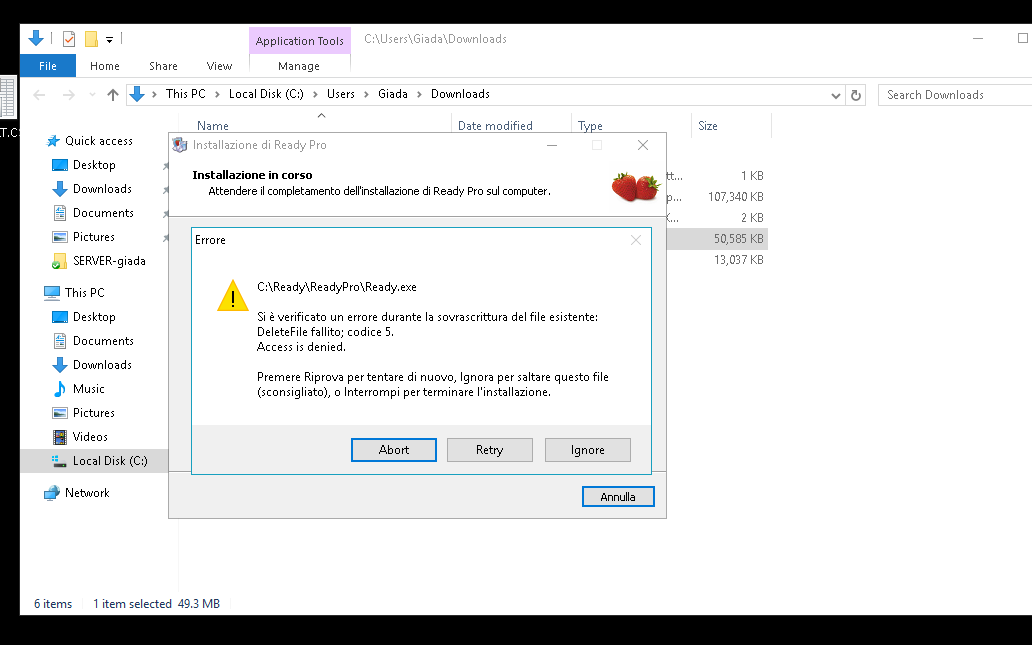Click the Search Downloads field
The height and width of the screenshot is (645, 1032).
click(956, 95)
